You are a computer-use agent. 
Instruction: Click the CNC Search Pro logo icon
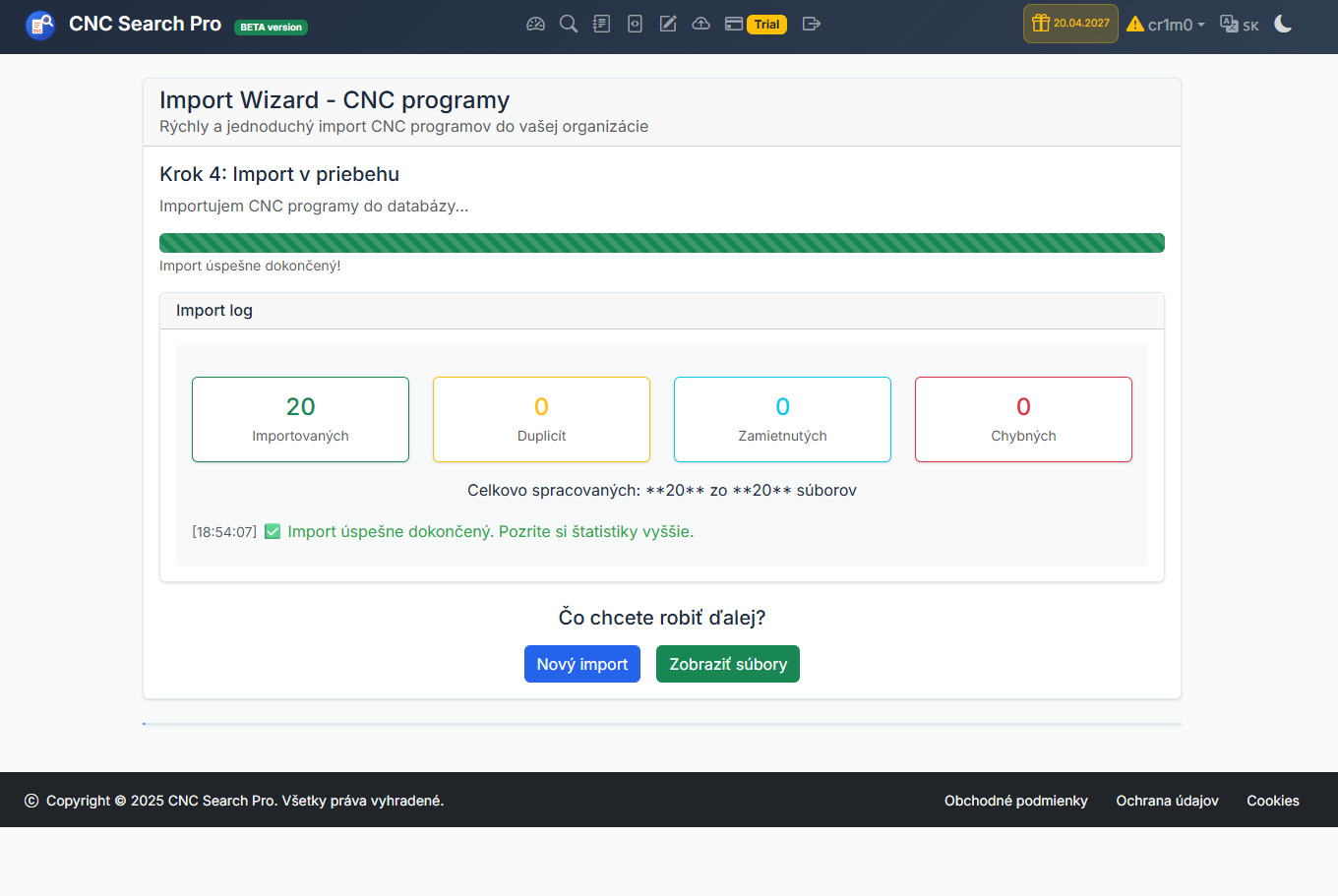40,25
